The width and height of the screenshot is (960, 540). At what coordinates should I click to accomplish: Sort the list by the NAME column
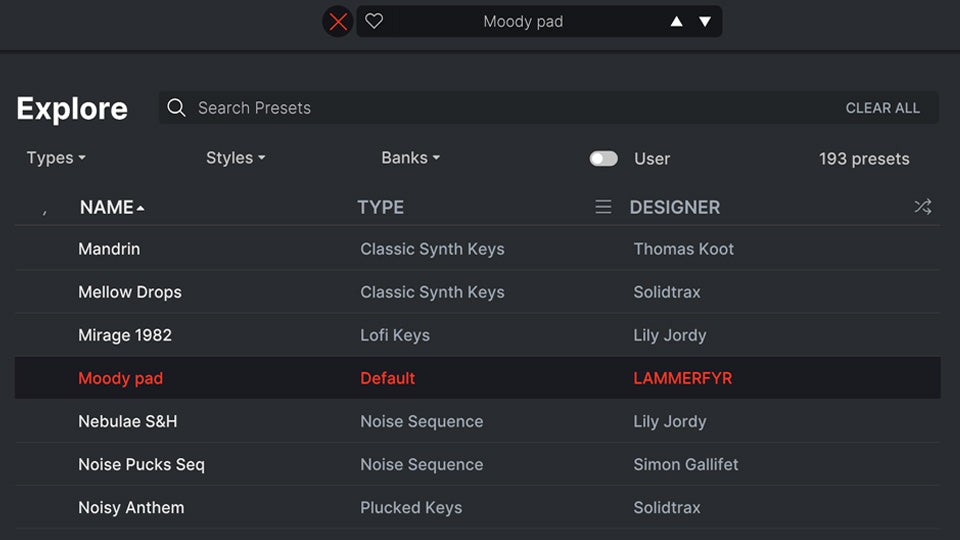click(x=112, y=208)
